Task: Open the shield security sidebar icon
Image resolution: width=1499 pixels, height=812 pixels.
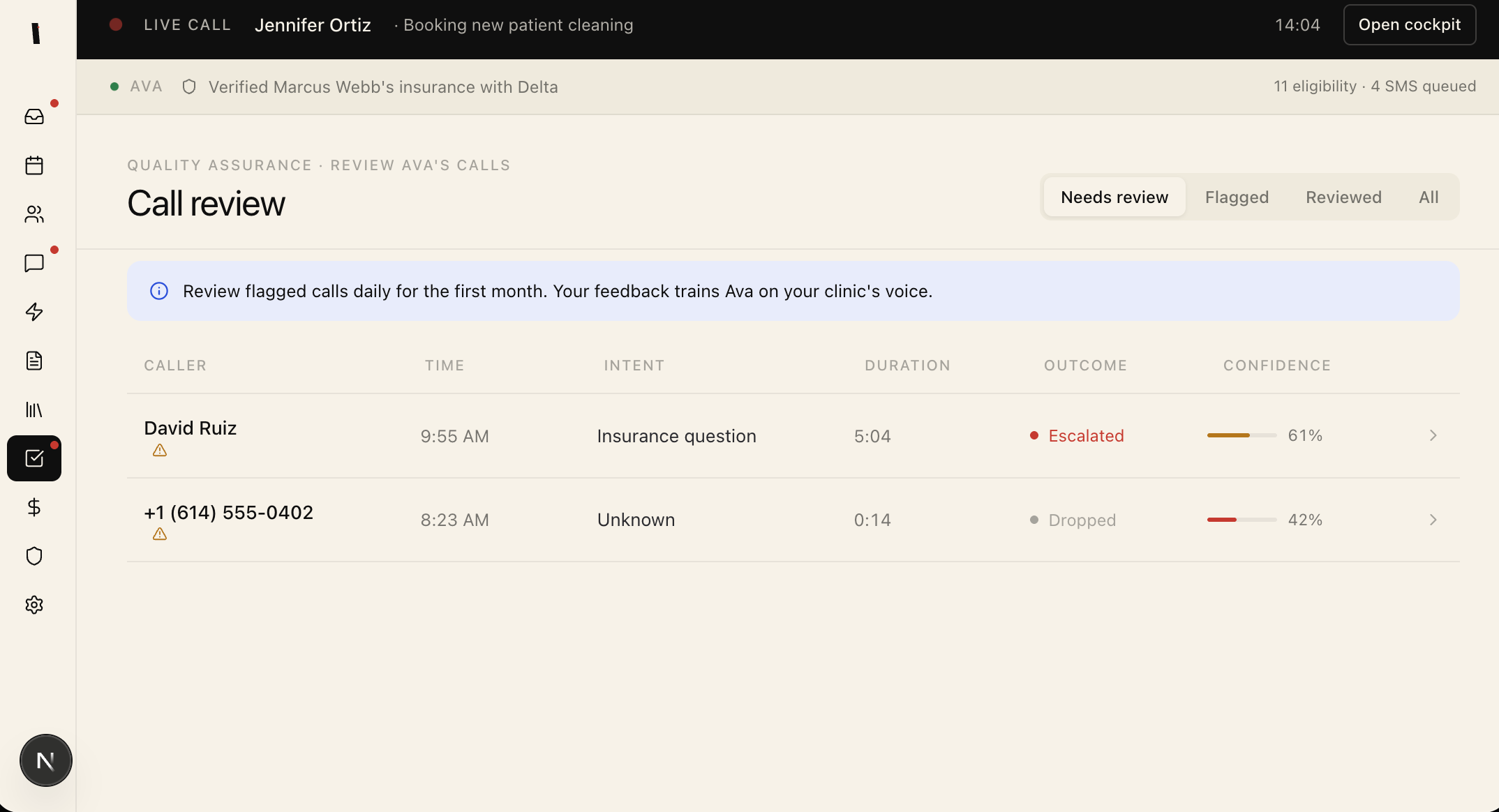Action: coord(34,556)
